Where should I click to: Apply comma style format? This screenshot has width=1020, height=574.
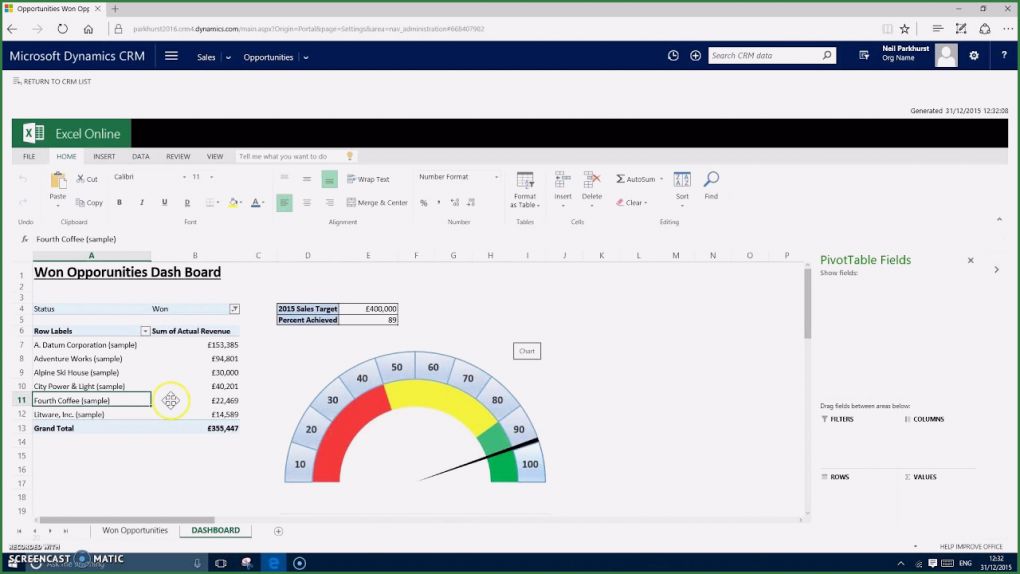(439, 202)
